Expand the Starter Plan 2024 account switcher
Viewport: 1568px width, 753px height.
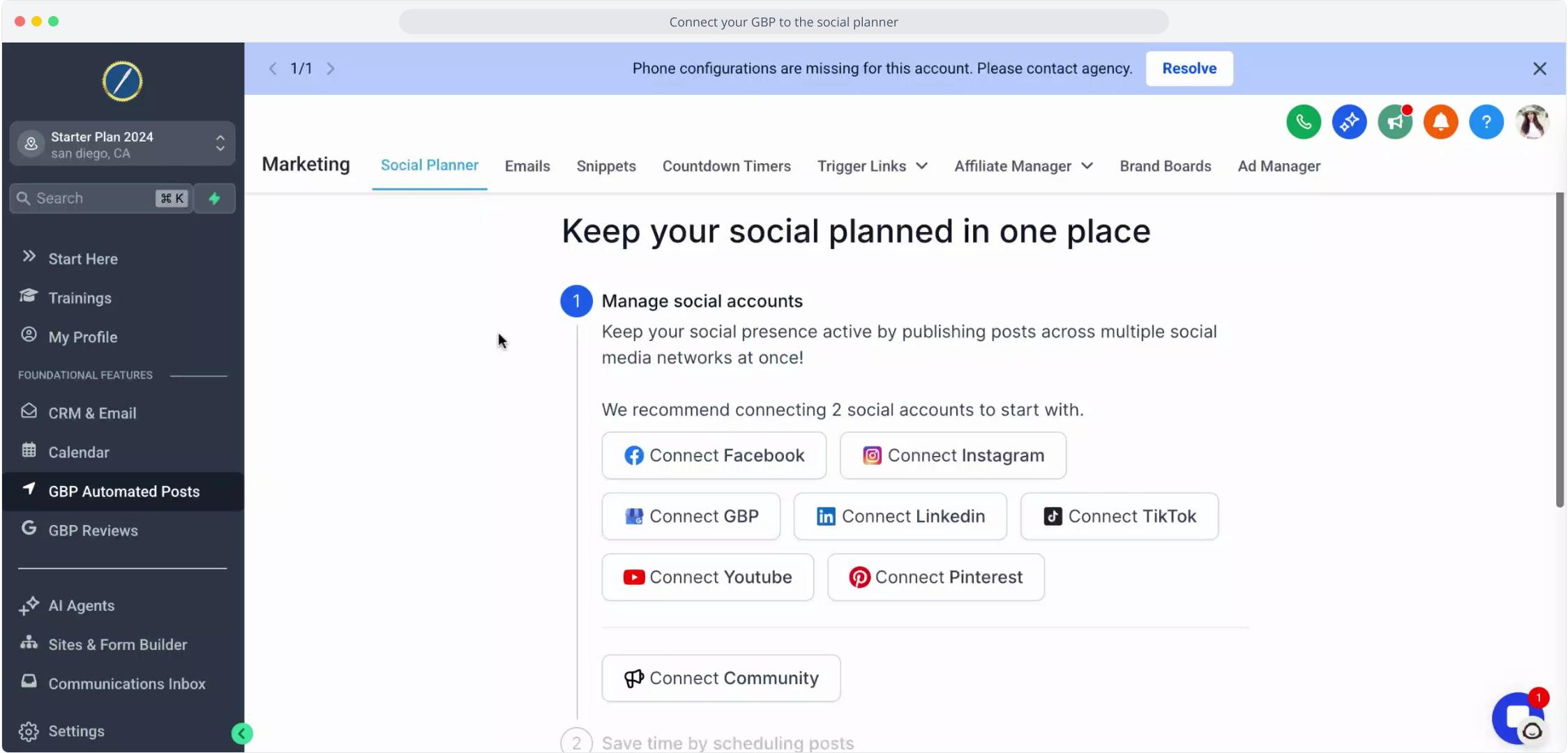pos(122,144)
